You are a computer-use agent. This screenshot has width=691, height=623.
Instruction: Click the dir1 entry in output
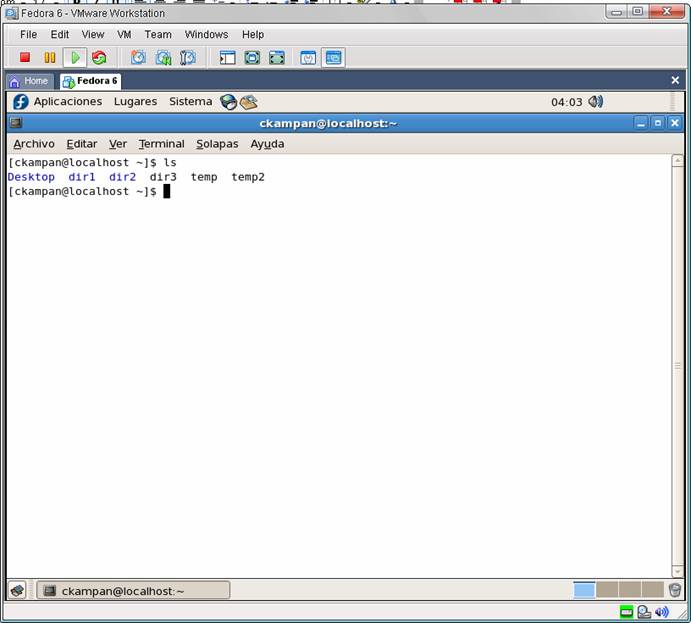point(82,177)
